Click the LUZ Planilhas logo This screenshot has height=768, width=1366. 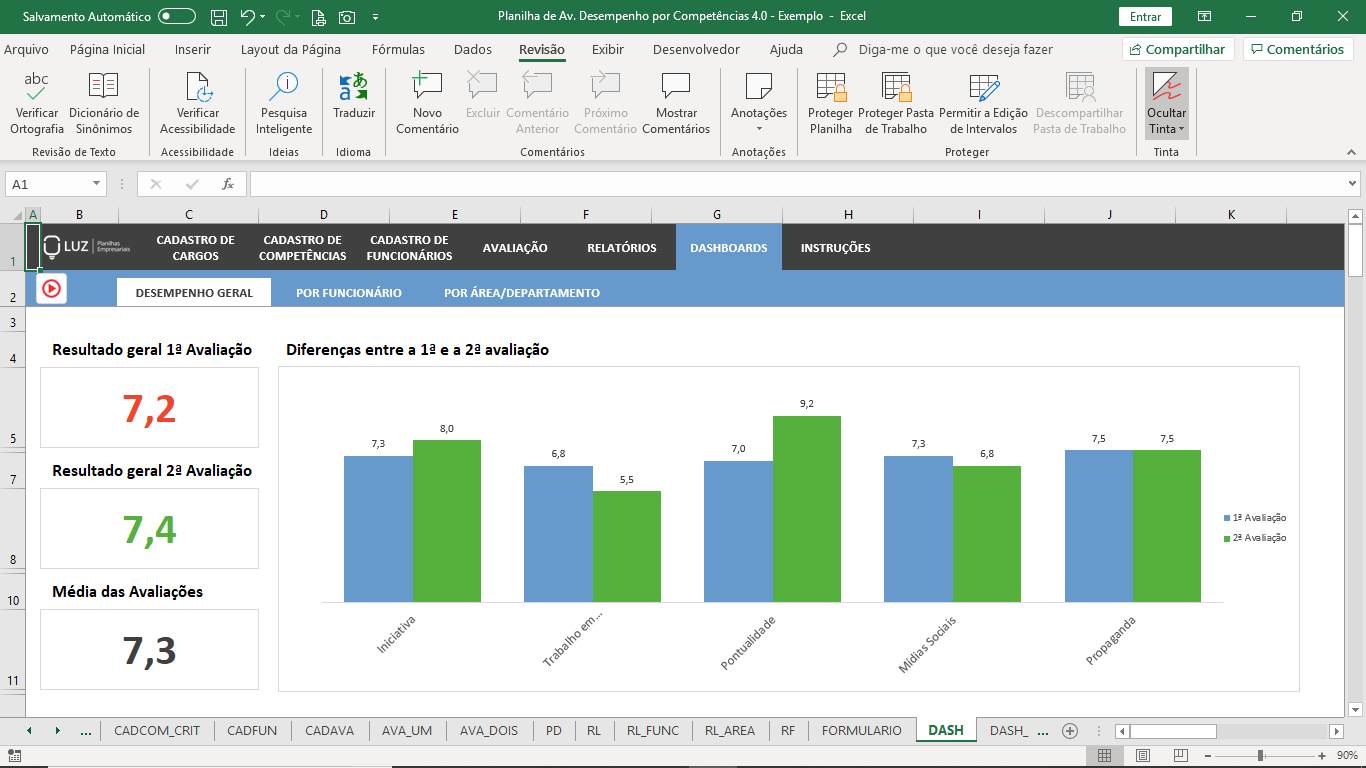[x=87, y=248]
